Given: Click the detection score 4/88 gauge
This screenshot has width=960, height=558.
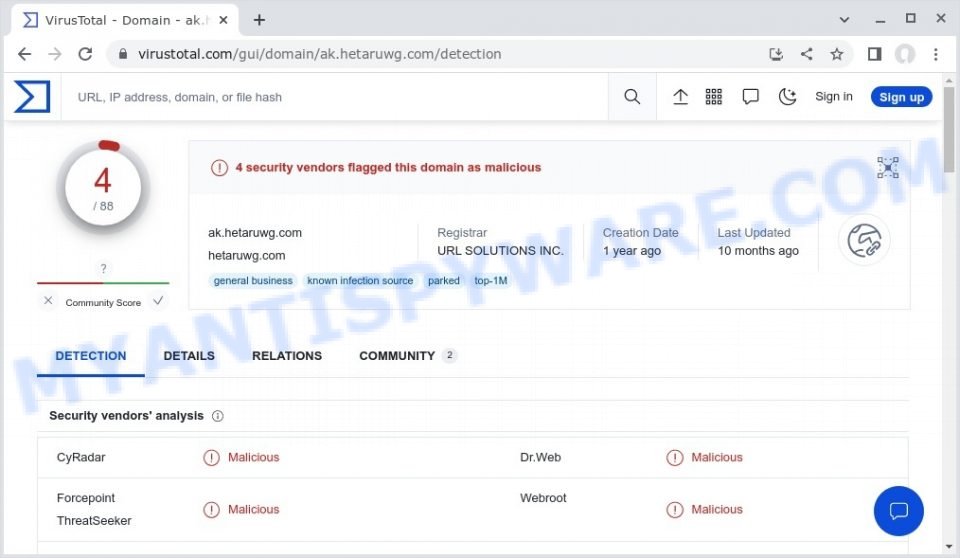Looking at the screenshot, I should (103, 187).
